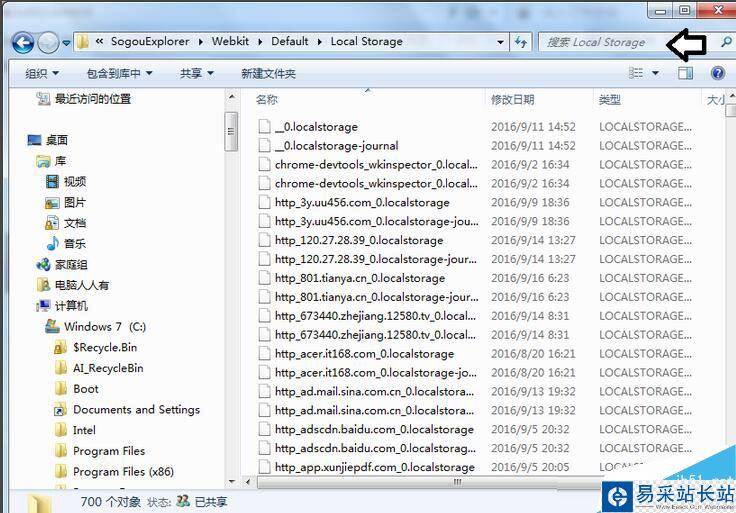Click the Back navigation arrow button
Image resolution: width=736 pixels, height=513 pixels.
pyautogui.click(x=23, y=43)
